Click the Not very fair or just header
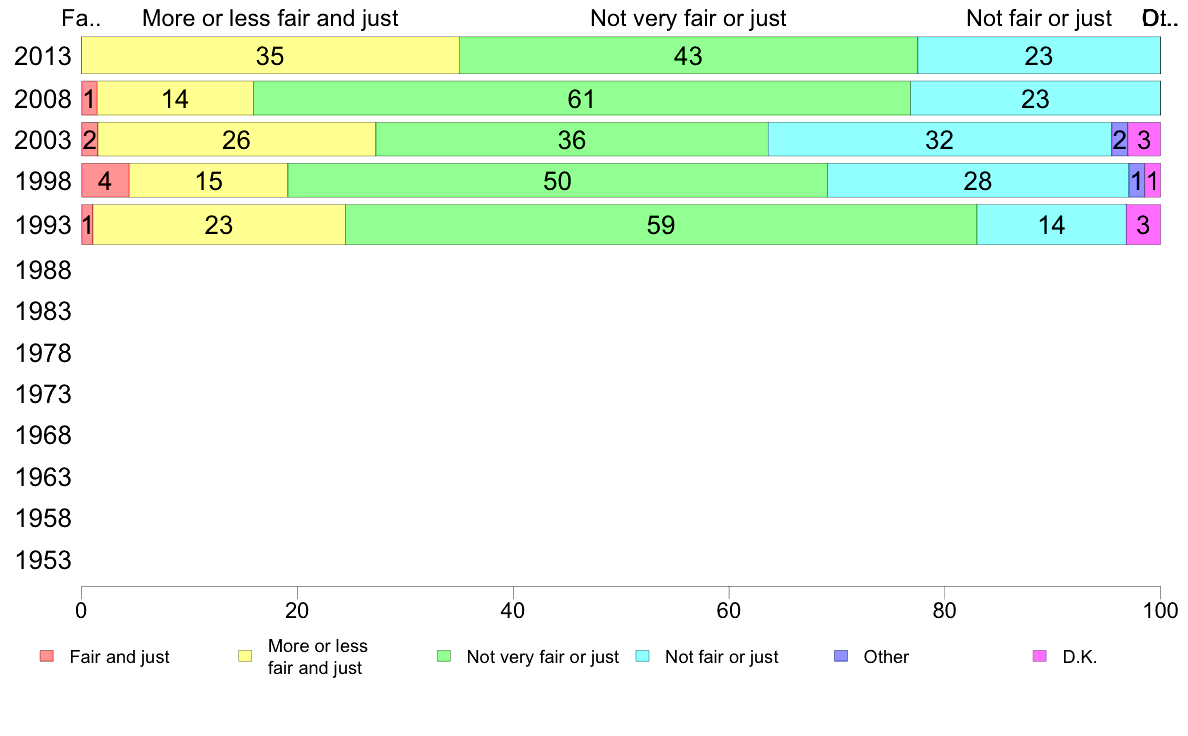Image resolution: width=1188 pixels, height=736 pixels. coord(688,18)
